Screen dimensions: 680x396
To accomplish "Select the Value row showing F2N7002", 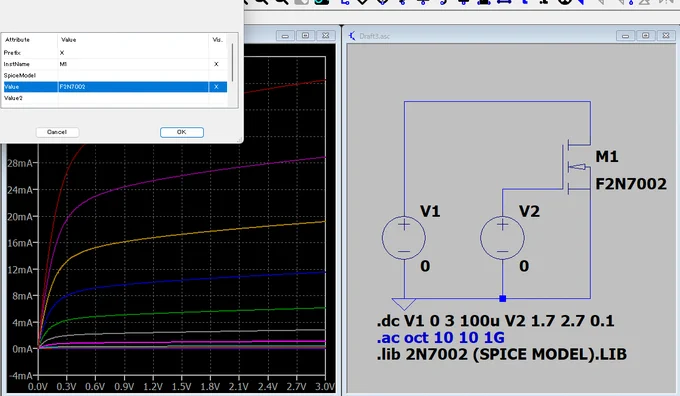I will (x=115, y=87).
